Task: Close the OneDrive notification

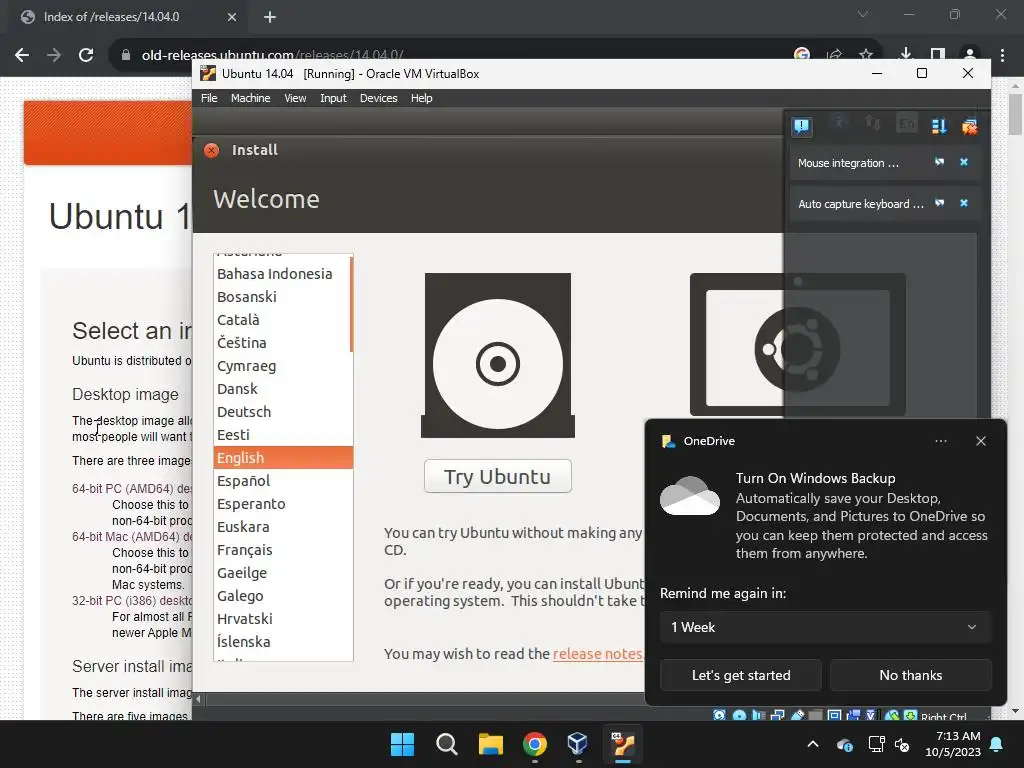Action: [x=981, y=441]
